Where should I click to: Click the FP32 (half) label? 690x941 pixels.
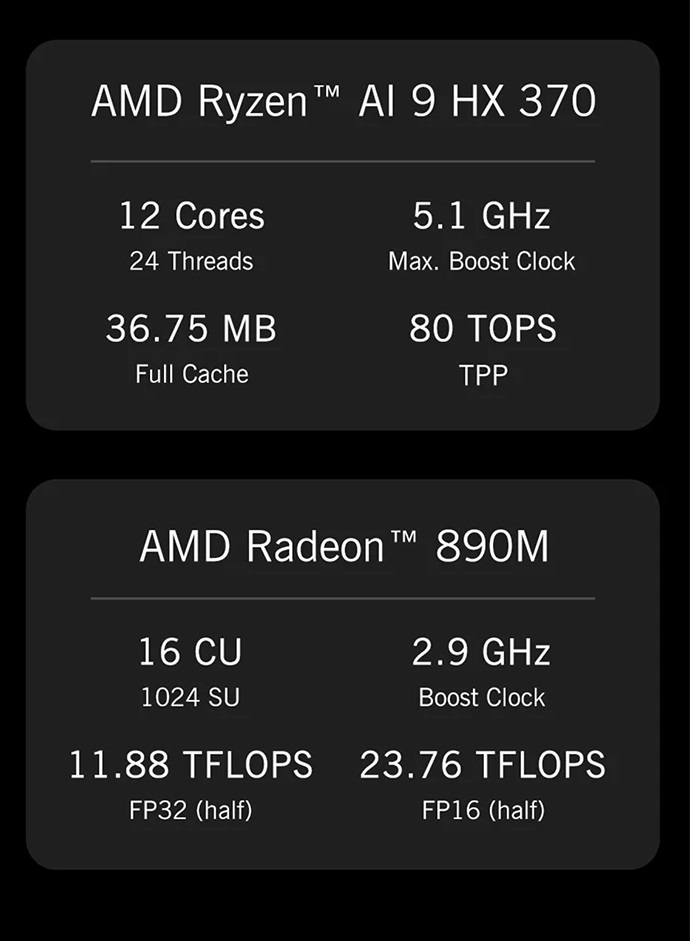pos(190,810)
